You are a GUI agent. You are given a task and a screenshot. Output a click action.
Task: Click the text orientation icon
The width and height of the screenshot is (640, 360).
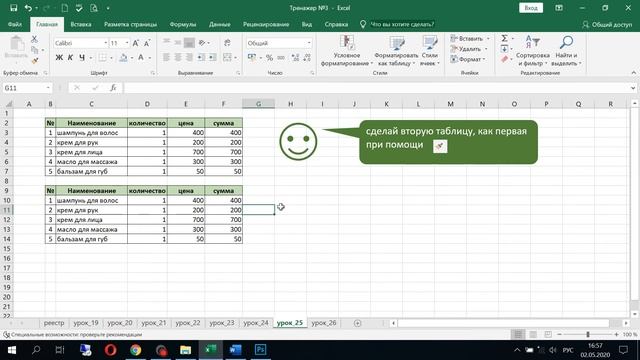(202, 43)
